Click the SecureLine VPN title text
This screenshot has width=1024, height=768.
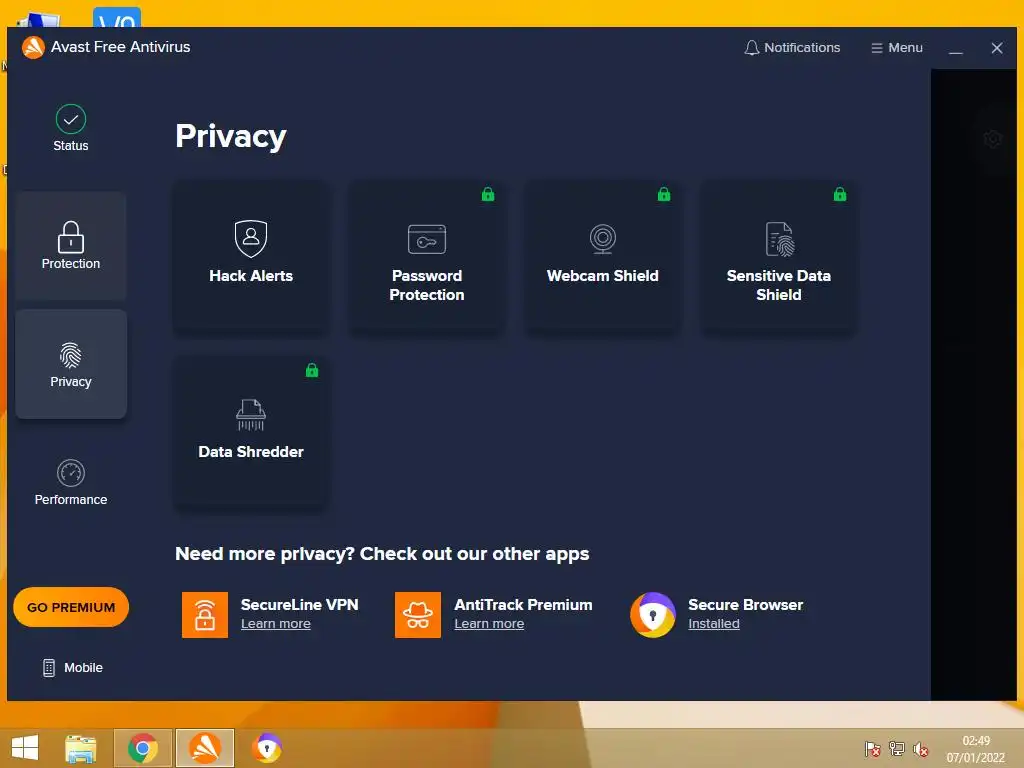(299, 605)
